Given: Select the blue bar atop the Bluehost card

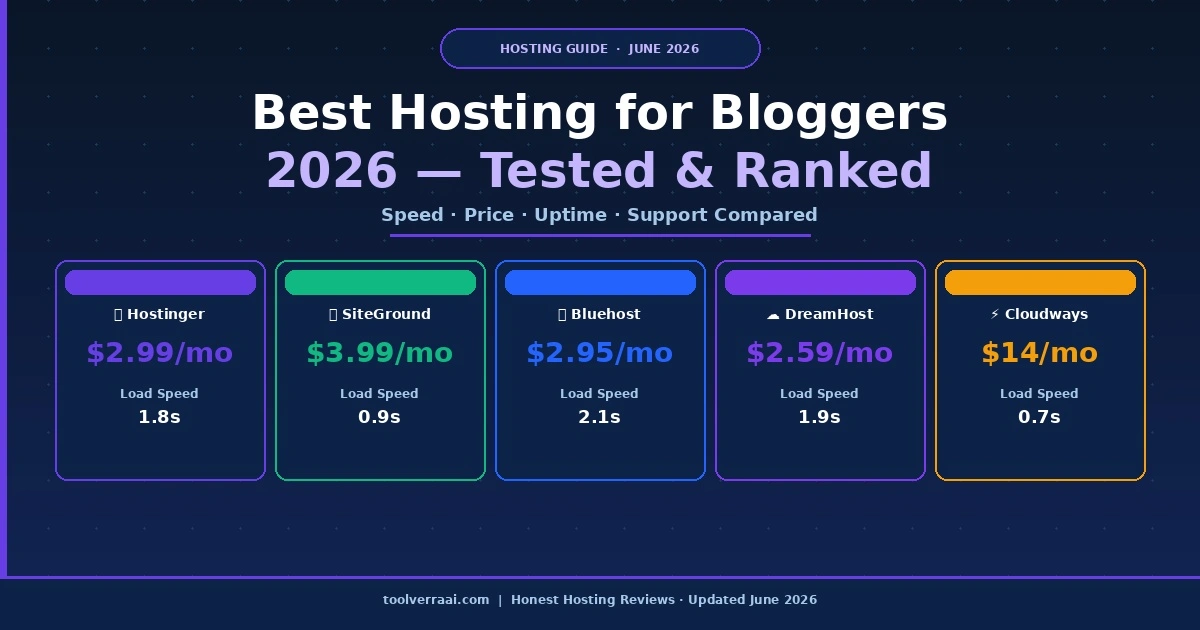Looking at the screenshot, I should coord(600,283).
